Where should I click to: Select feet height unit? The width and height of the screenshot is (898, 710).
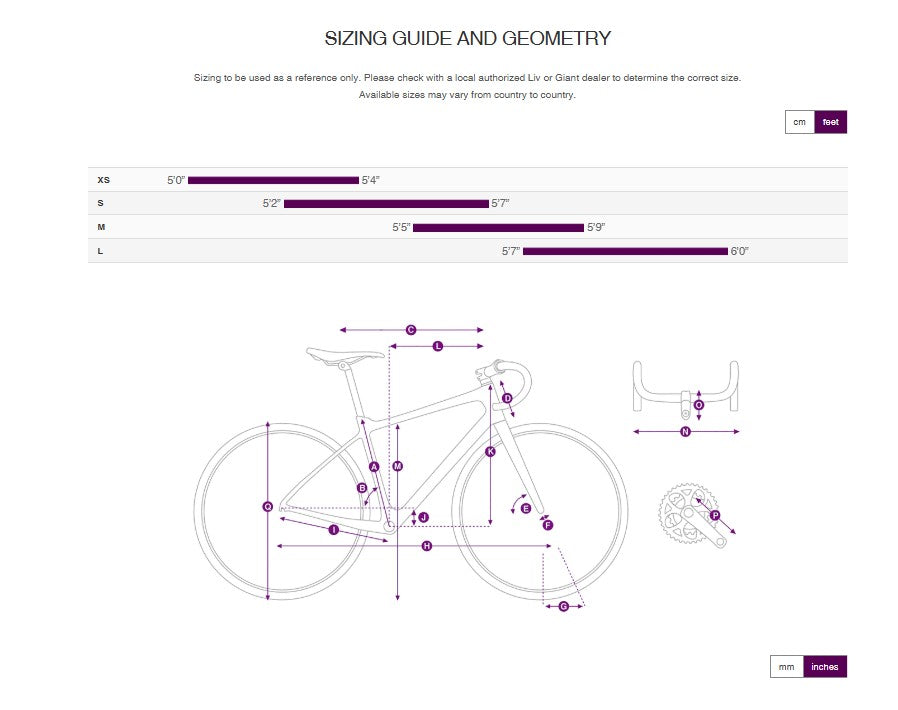point(830,122)
